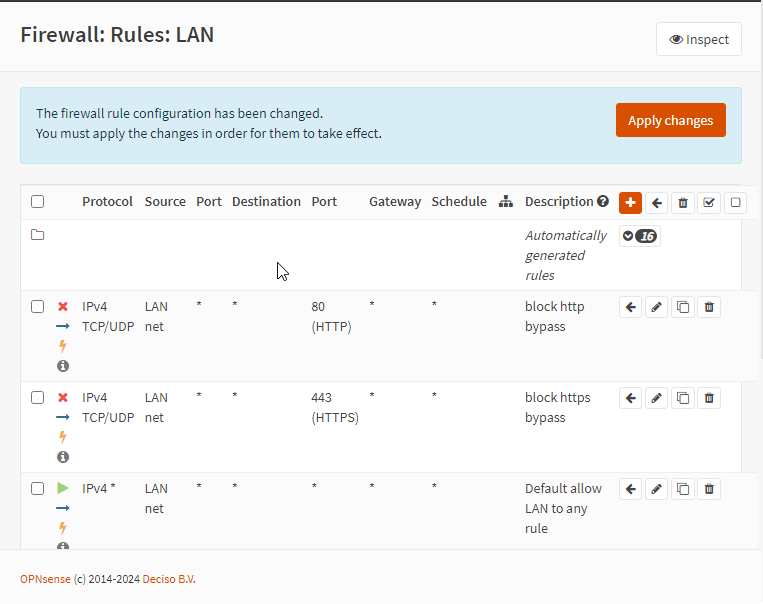This screenshot has height=604, width=763.
Task: Click the Apply changes button
Action: (x=670, y=120)
